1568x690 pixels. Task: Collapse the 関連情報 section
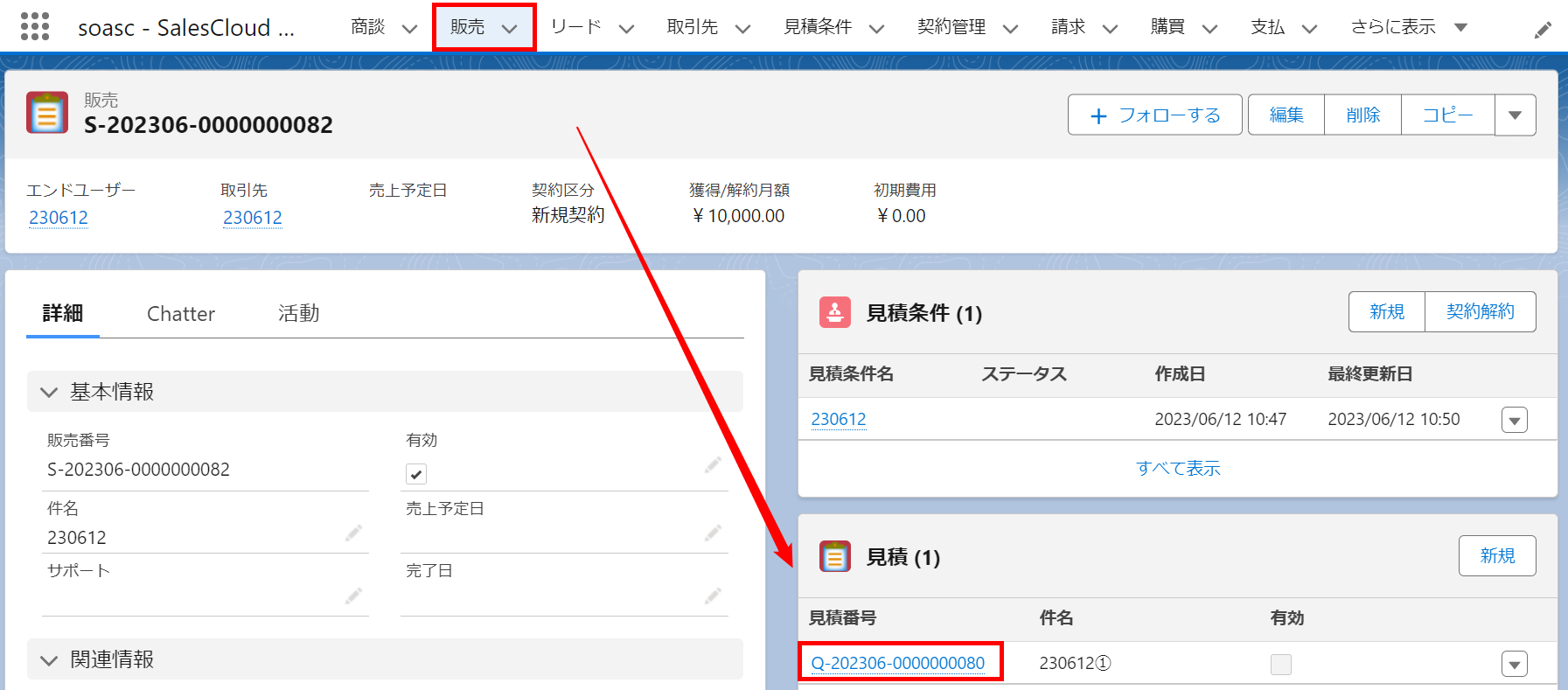click(x=50, y=659)
